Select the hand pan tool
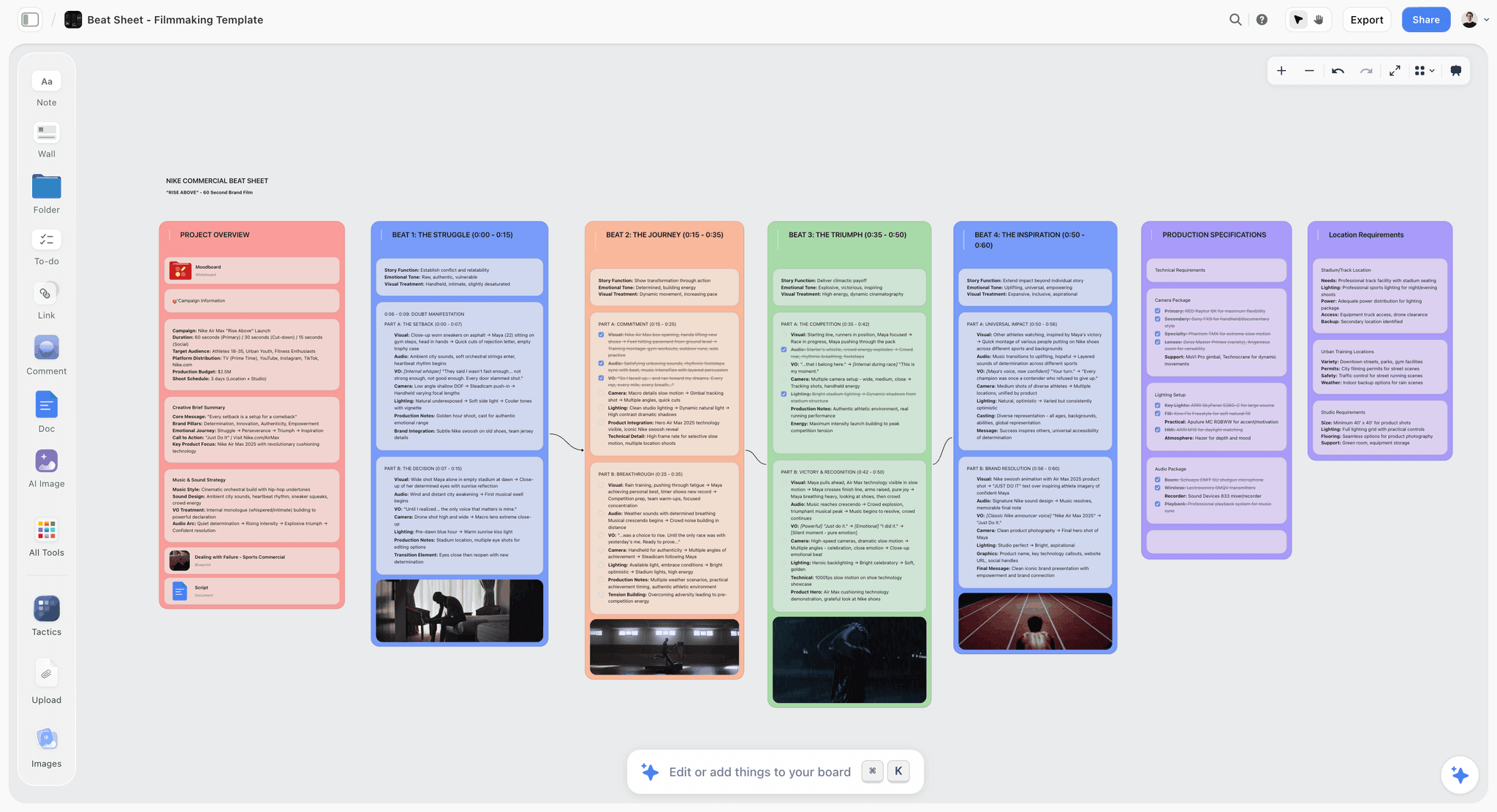 pos(1319,20)
